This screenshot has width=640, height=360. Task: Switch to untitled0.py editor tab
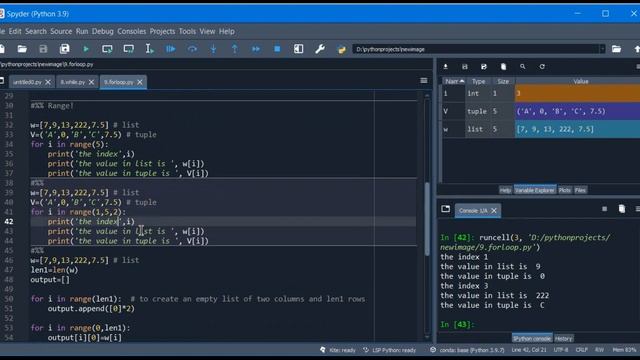[27, 82]
